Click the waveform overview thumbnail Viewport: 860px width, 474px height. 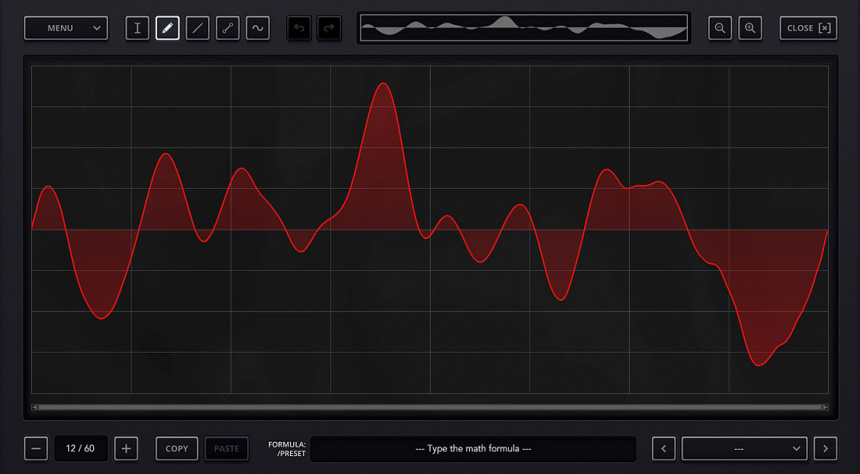point(524,28)
